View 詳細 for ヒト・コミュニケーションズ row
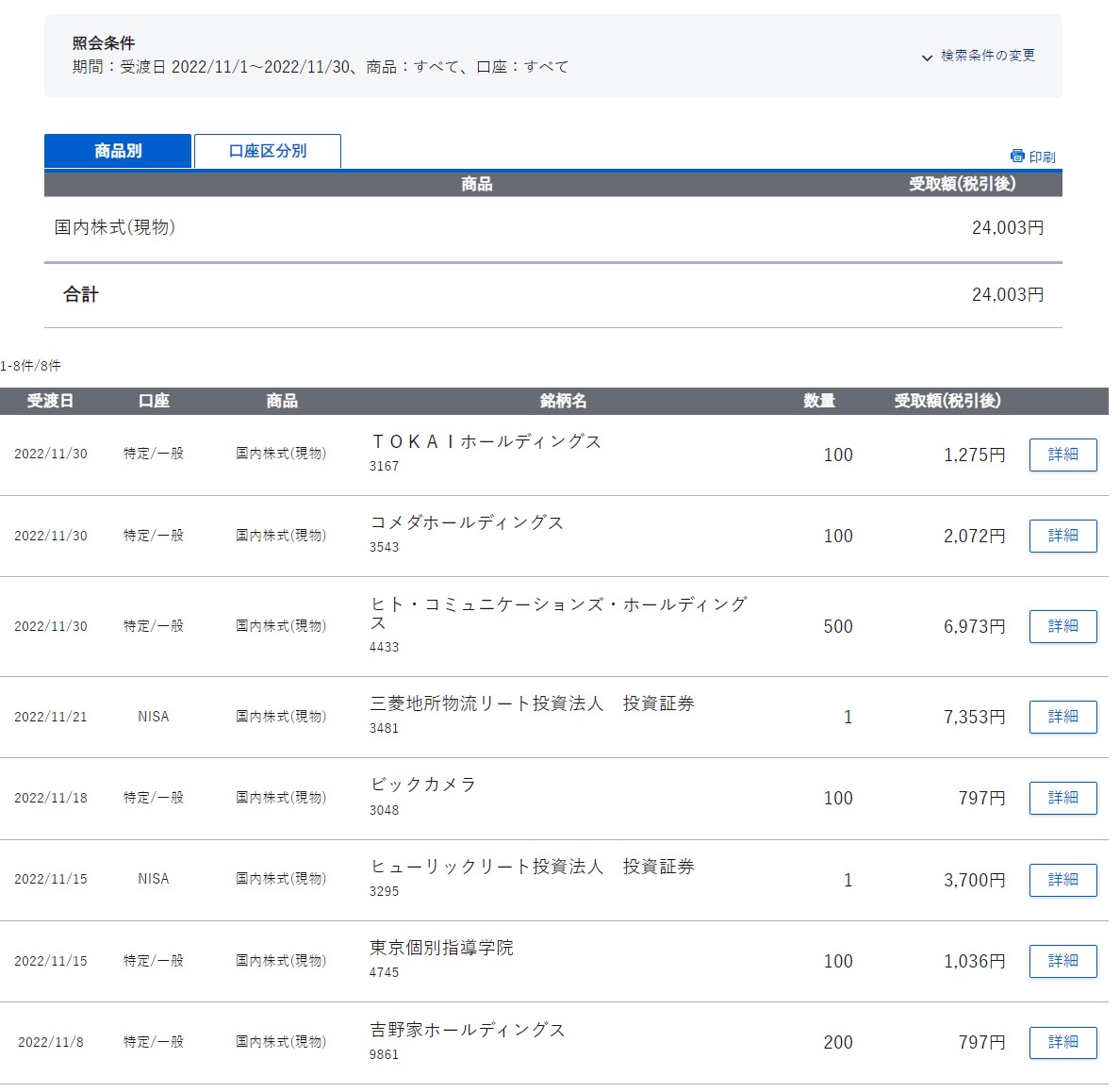Screen dimensions: 1120x1092 [x=1062, y=626]
